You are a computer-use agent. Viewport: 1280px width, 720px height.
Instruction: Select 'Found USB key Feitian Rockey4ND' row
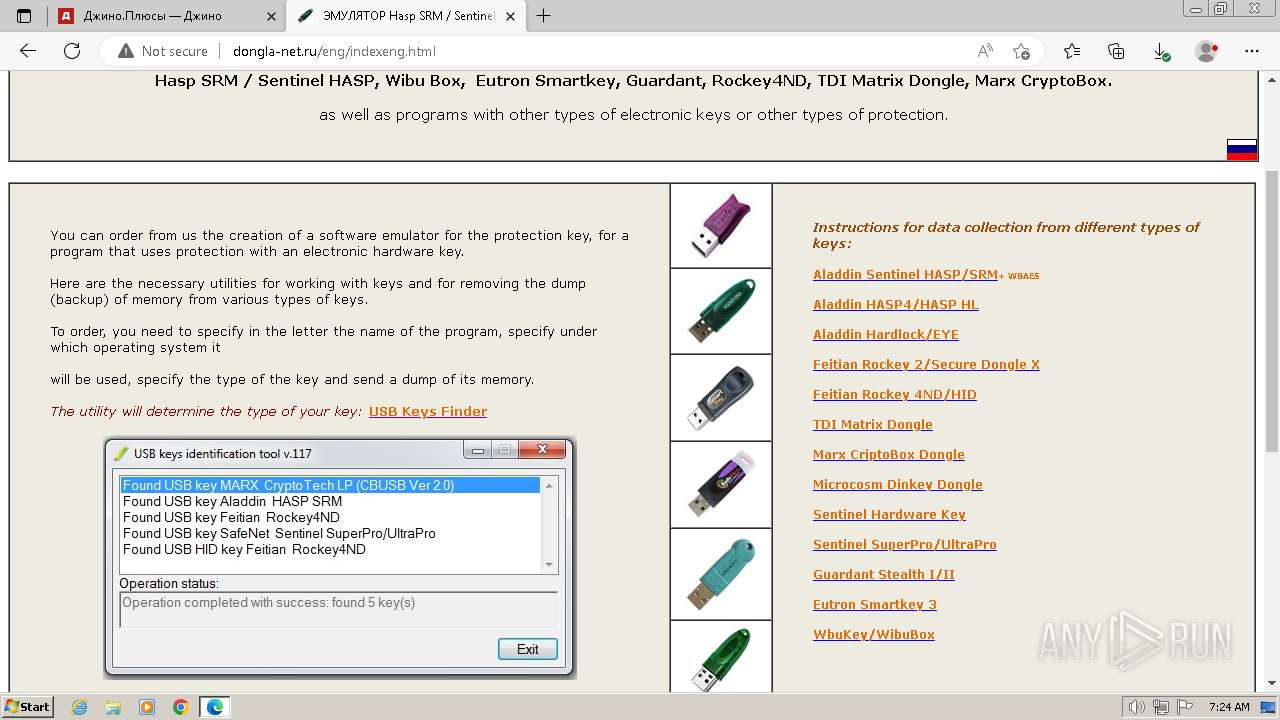point(331,517)
